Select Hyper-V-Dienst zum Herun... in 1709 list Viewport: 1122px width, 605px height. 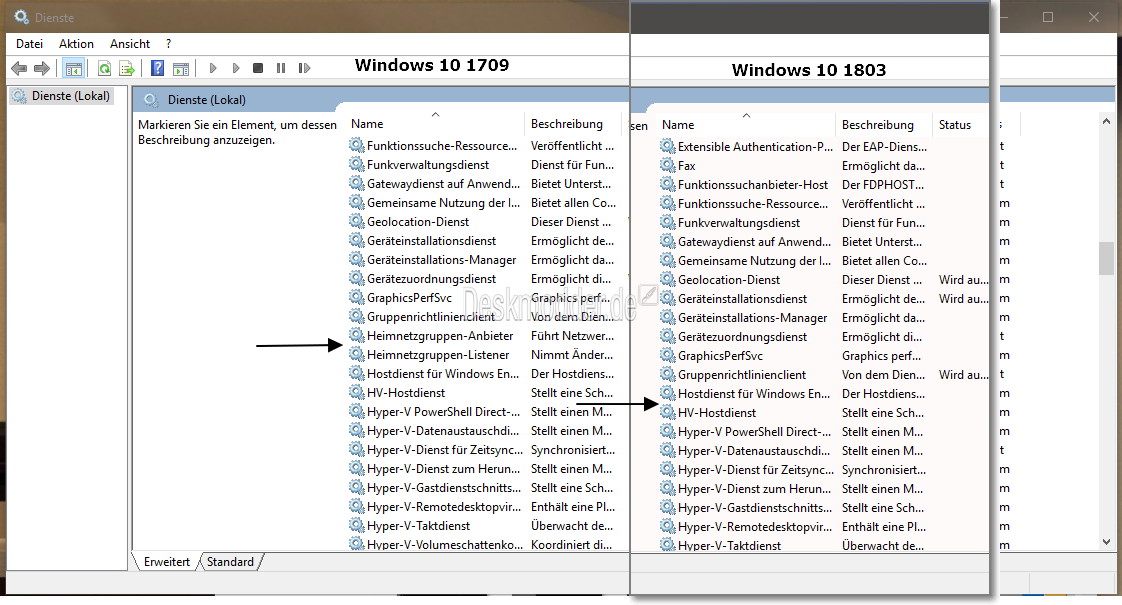click(444, 468)
